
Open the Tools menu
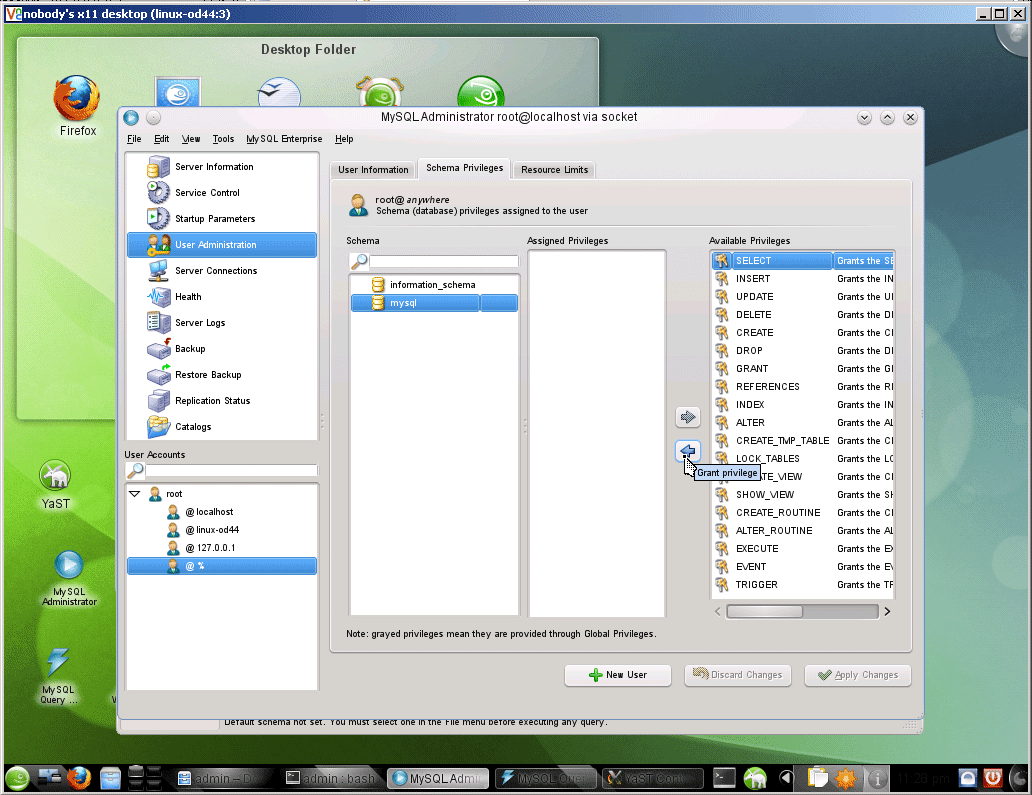pos(223,139)
